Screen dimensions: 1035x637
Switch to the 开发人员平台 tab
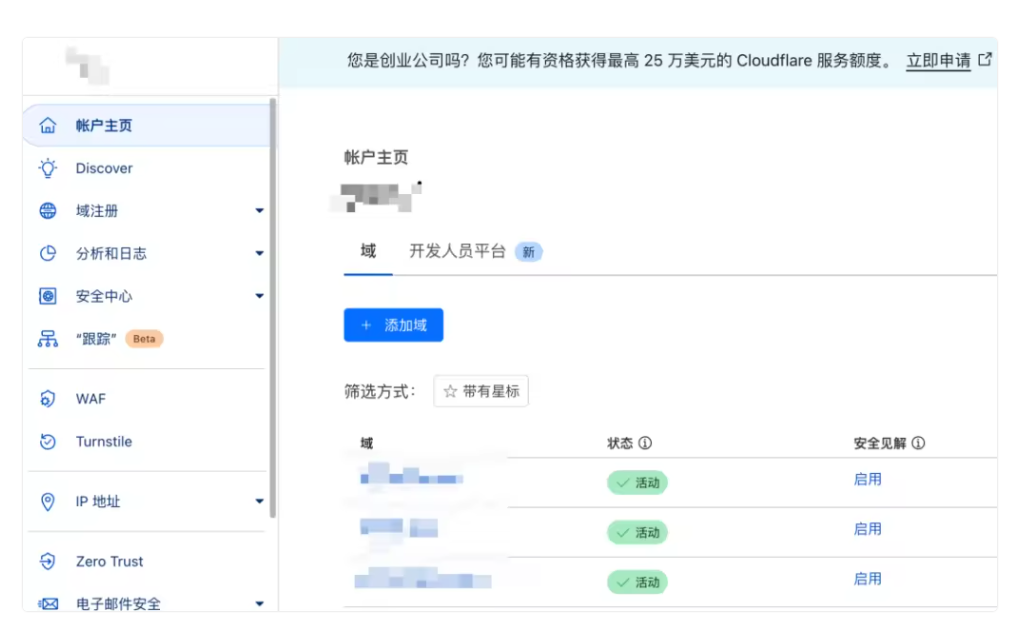pyautogui.click(x=457, y=251)
